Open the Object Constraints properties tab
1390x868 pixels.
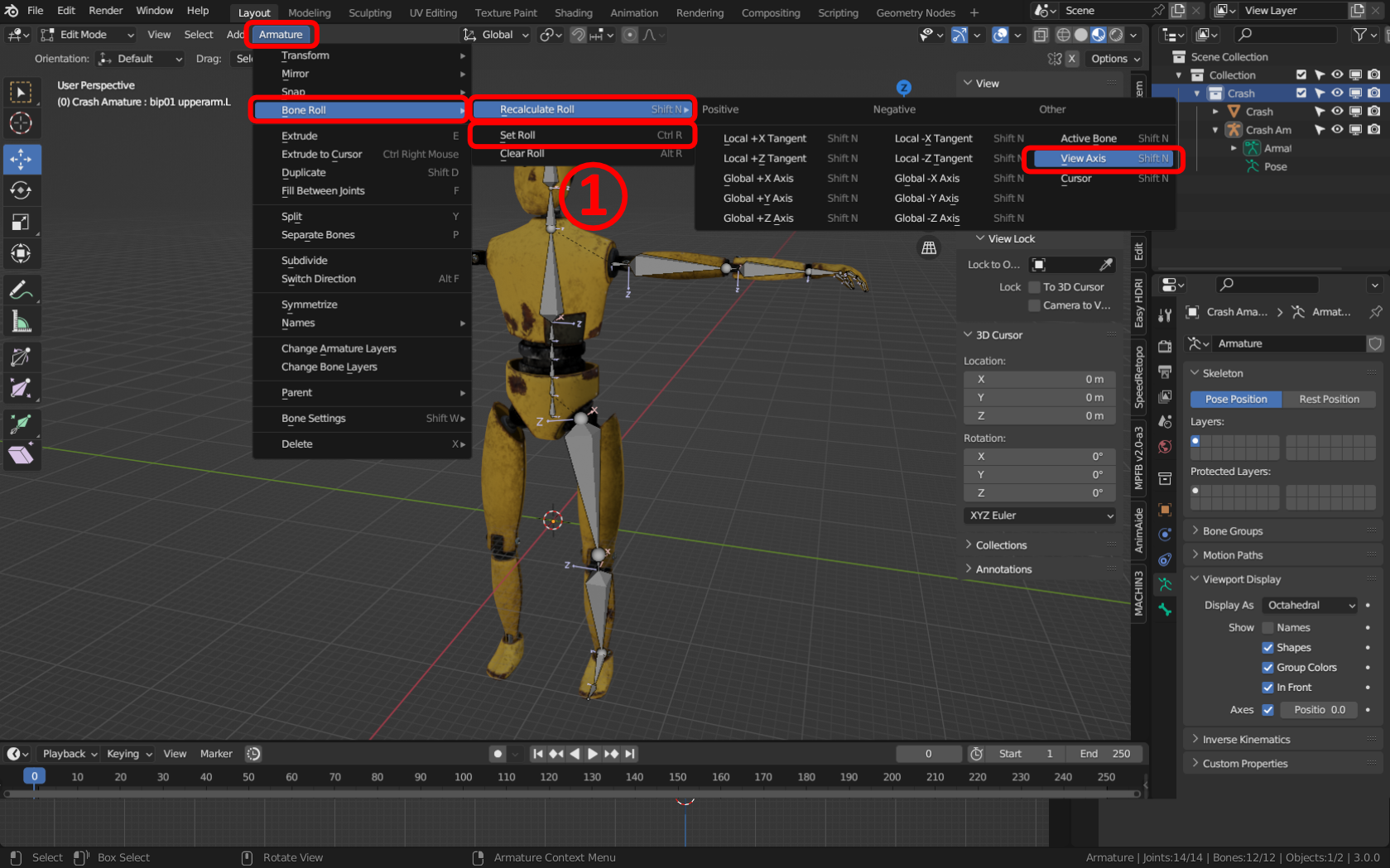[x=1165, y=559]
